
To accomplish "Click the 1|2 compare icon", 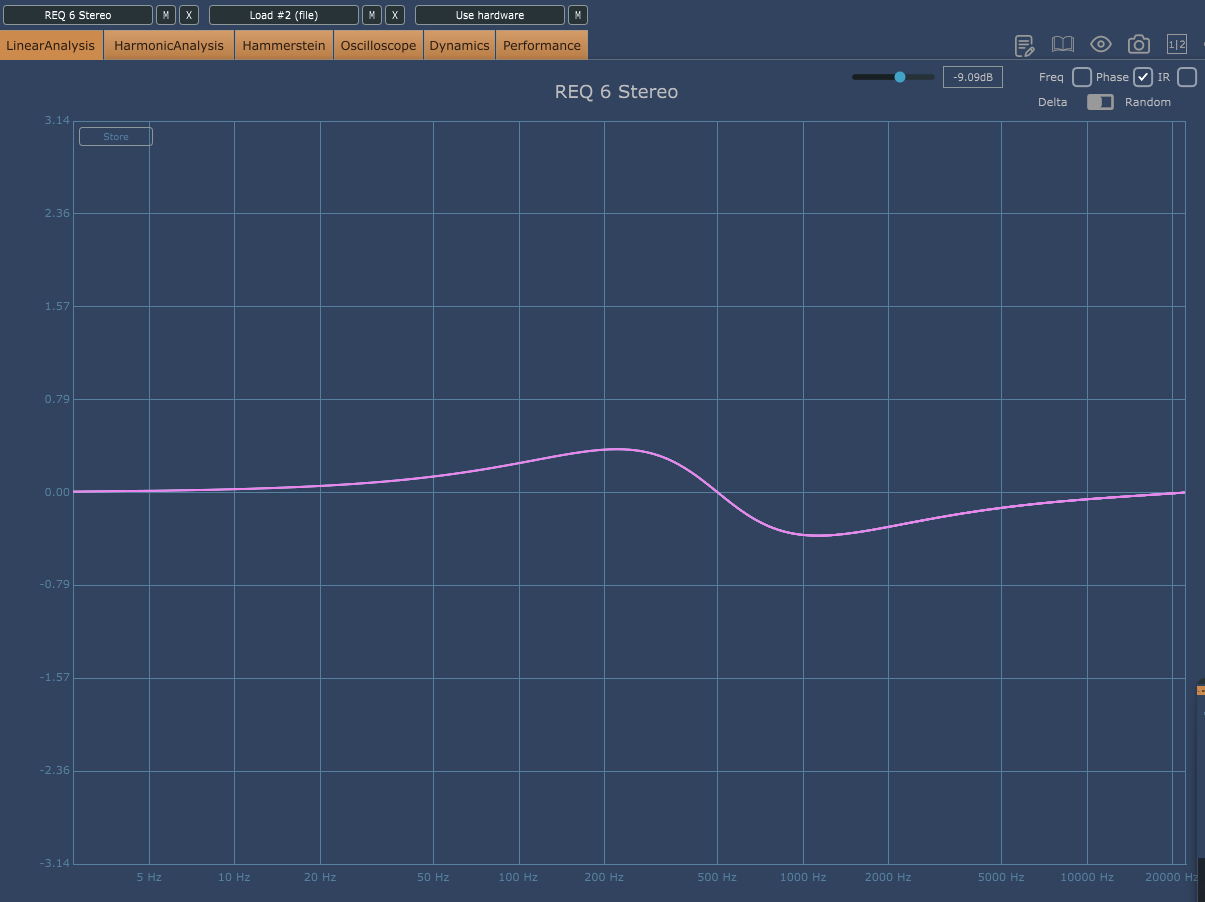I will [x=1177, y=44].
